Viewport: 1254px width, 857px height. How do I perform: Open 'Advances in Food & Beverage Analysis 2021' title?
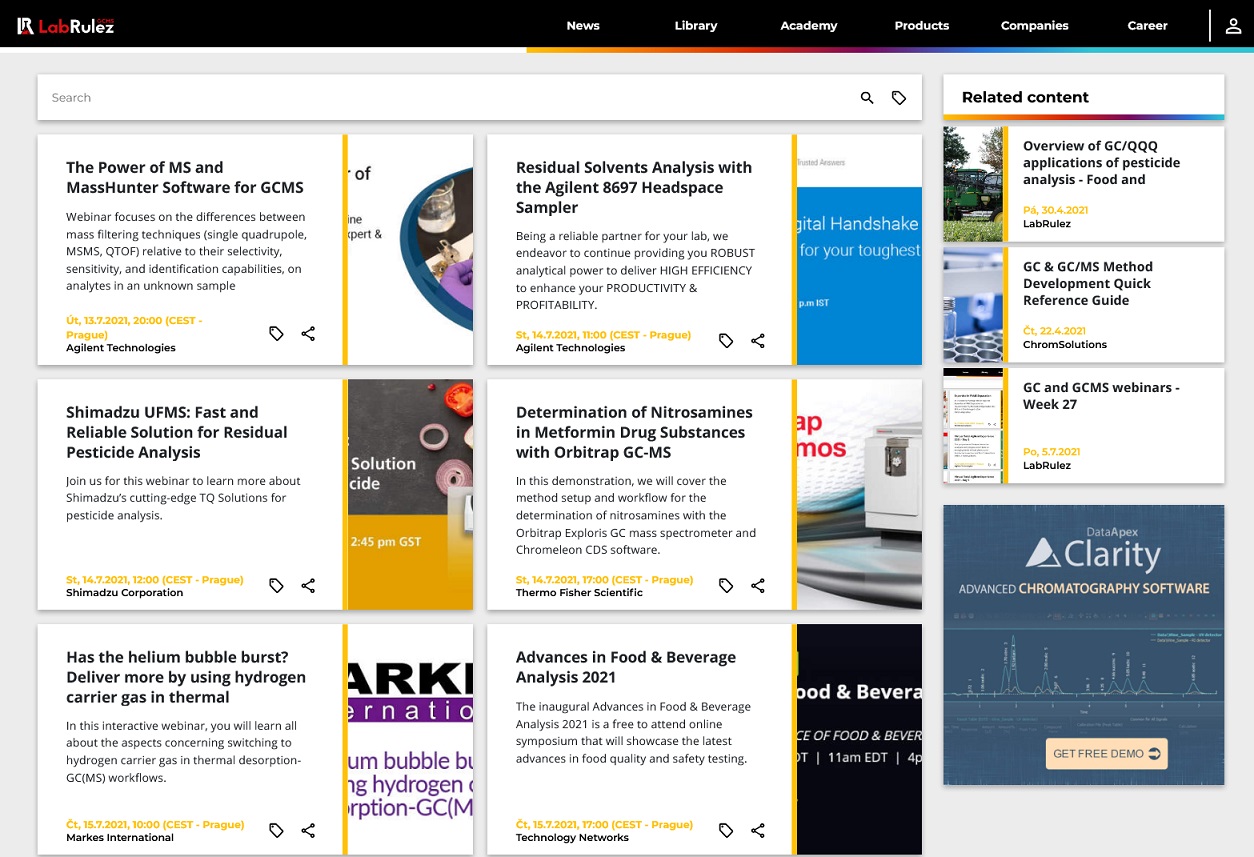click(x=626, y=667)
